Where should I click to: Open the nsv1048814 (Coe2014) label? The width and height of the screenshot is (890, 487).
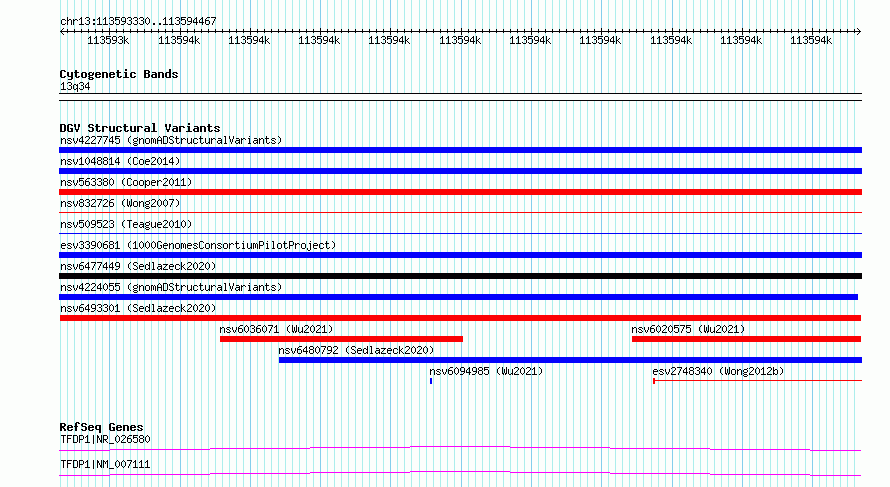[x=120, y=161]
